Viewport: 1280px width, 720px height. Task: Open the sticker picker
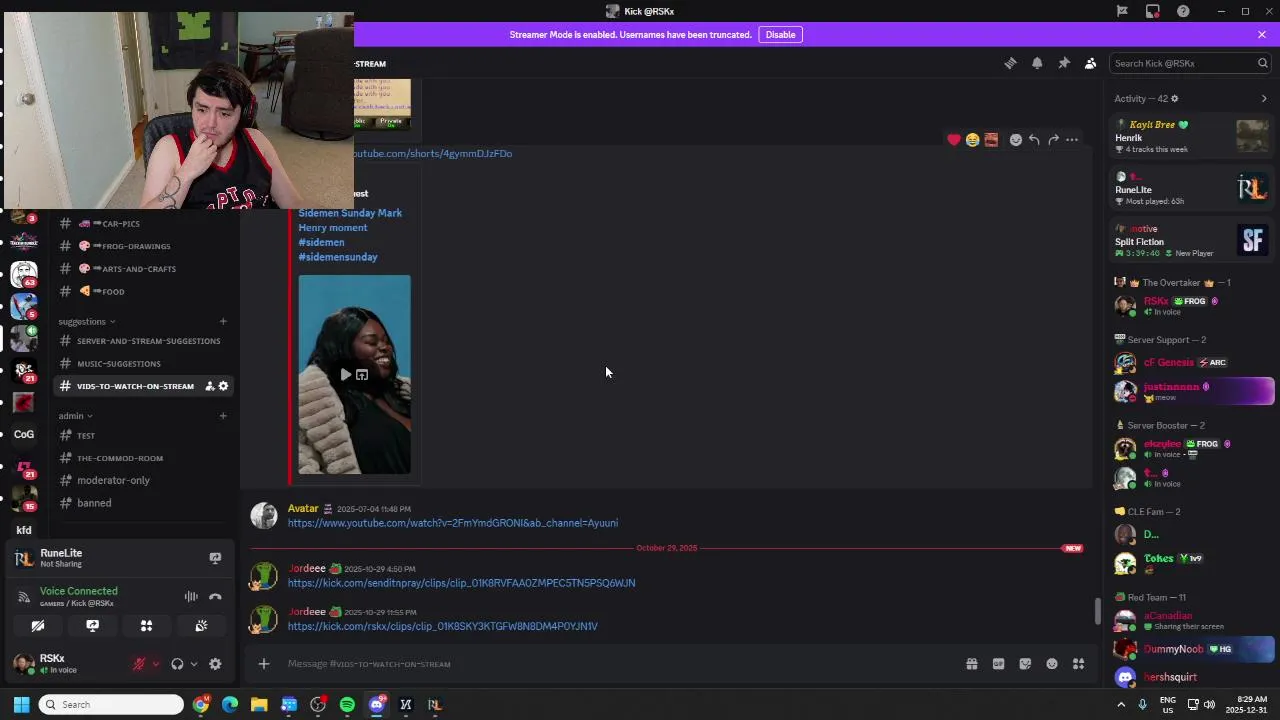tap(1025, 664)
